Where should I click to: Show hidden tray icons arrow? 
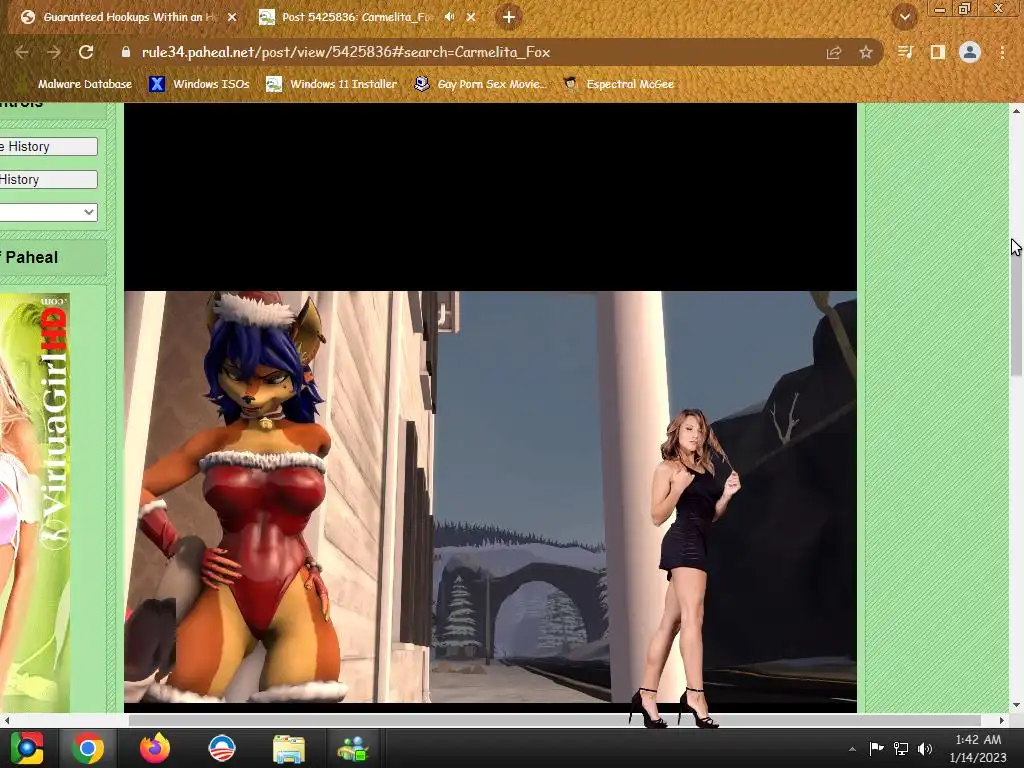click(852, 749)
